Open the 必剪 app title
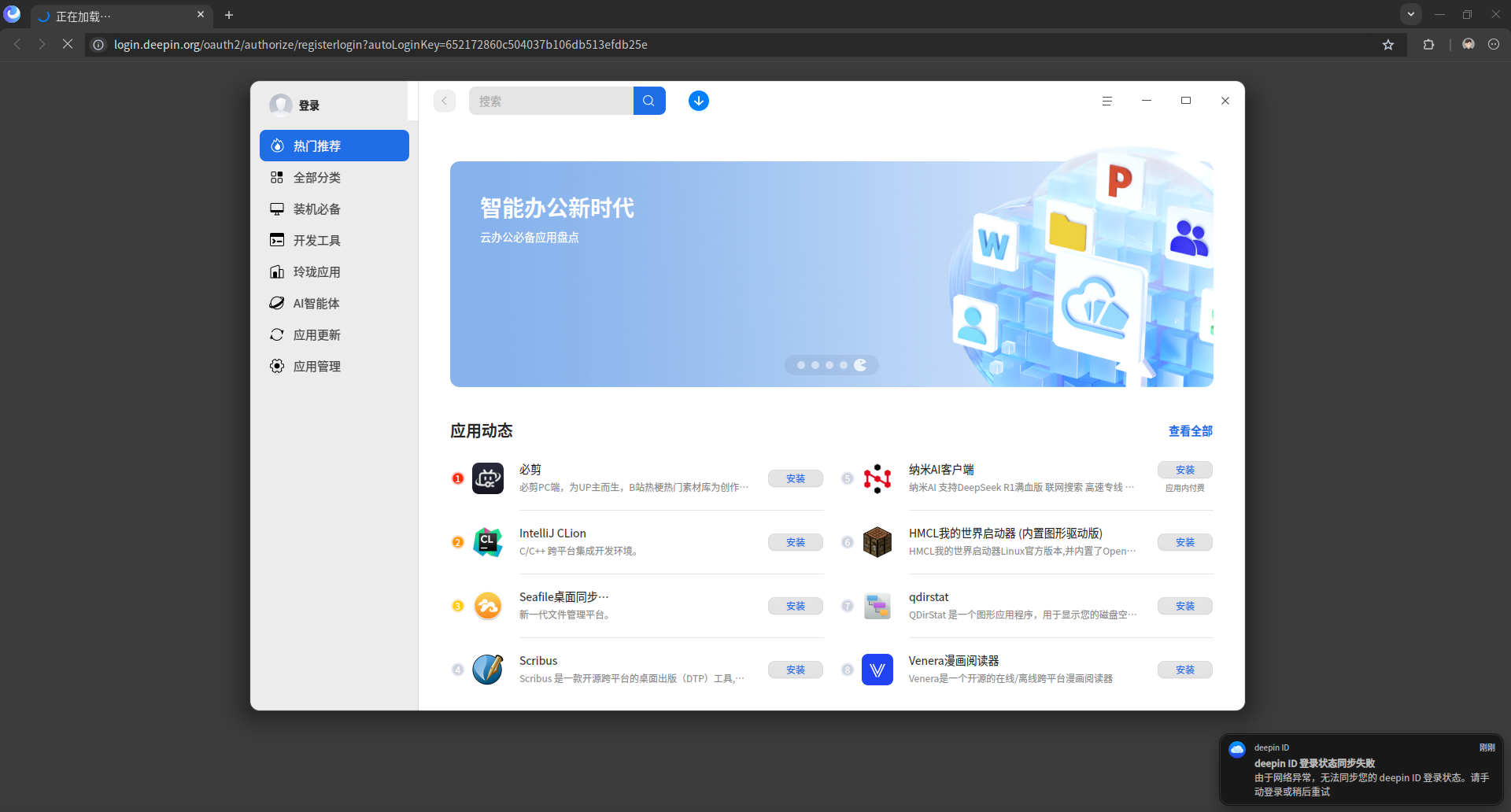 pyautogui.click(x=530, y=469)
